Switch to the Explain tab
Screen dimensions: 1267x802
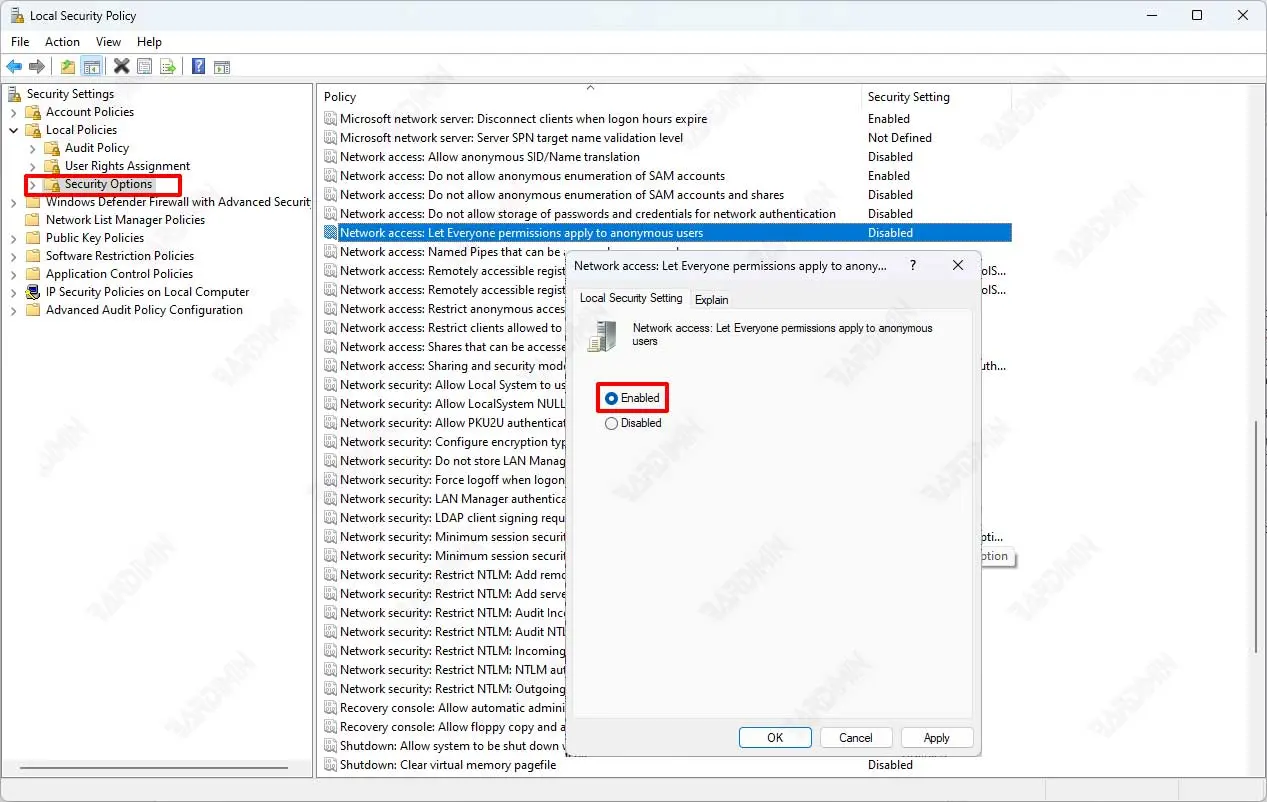tap(712, 299)
